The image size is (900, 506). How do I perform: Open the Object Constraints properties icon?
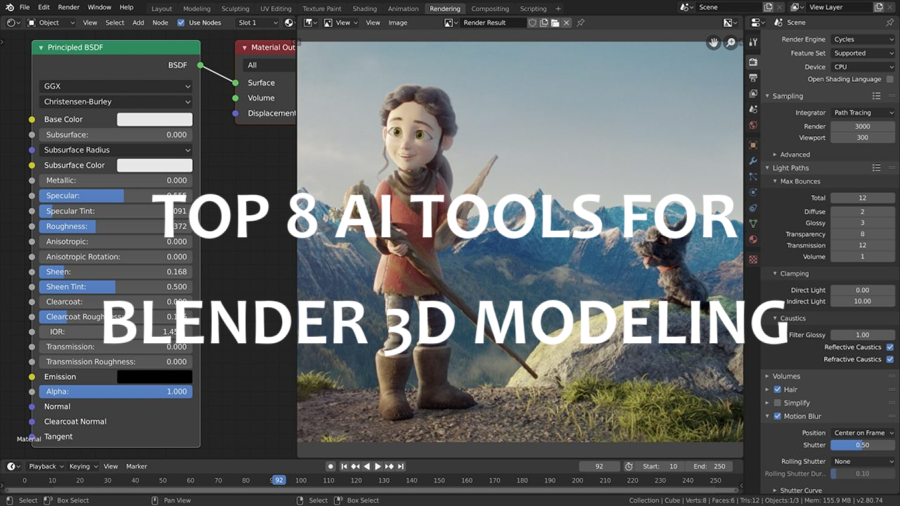pyautogui.click(x=753, y=208)
